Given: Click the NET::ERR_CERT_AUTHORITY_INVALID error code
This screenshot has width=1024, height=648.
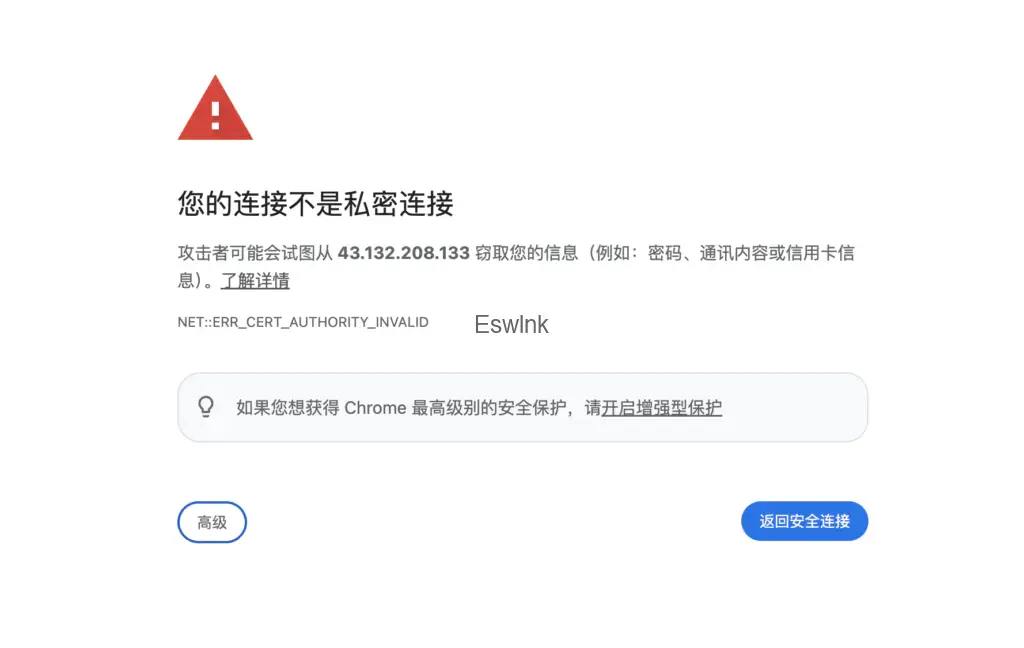Looking at the screenshot, I should 303,322.
